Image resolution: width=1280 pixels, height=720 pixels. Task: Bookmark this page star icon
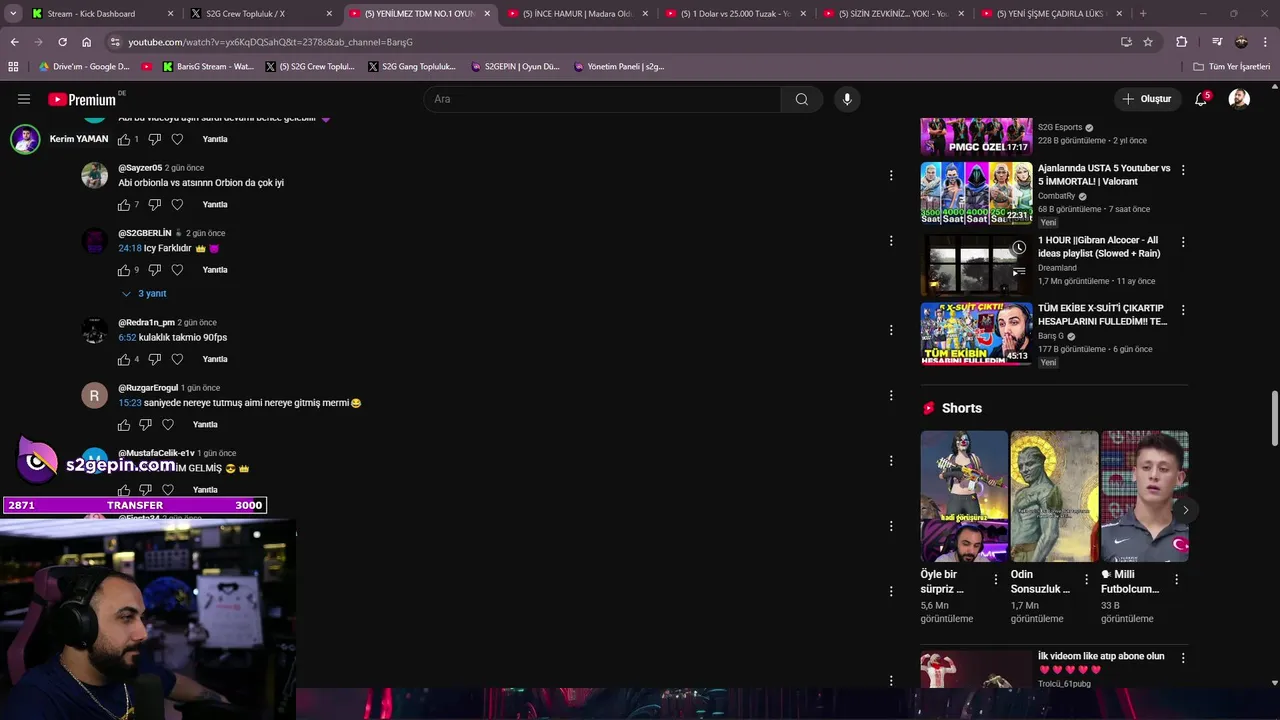(x=1148, y=42)
